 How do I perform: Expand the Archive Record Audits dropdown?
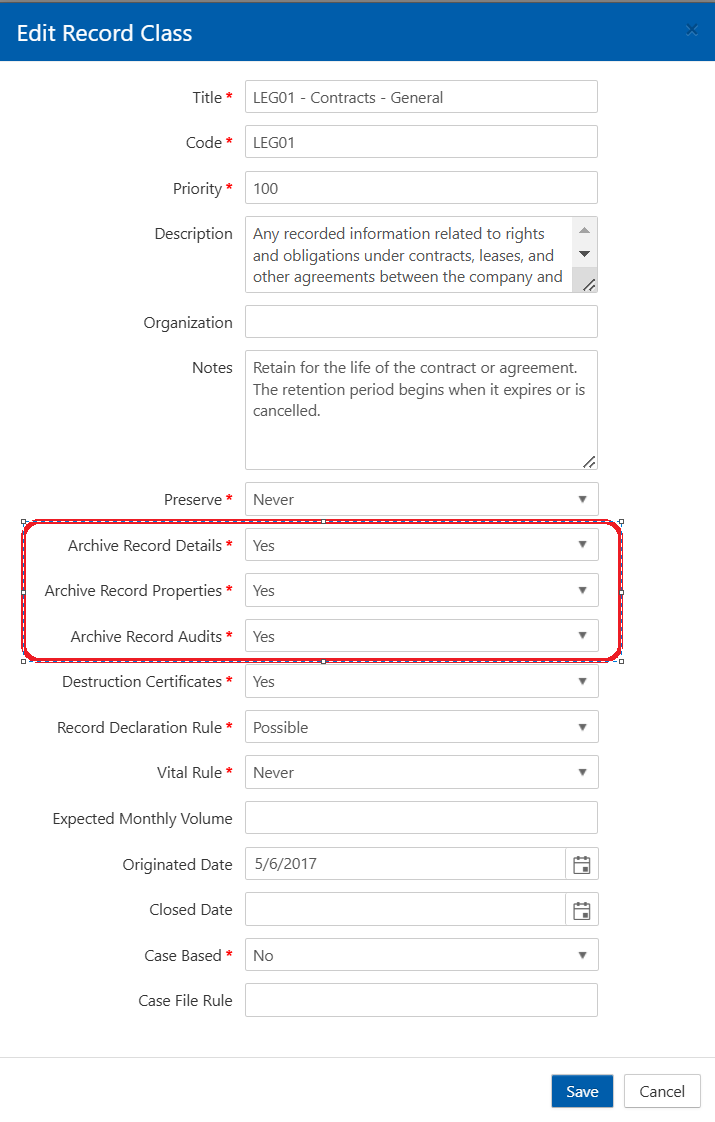pos(421,636)
